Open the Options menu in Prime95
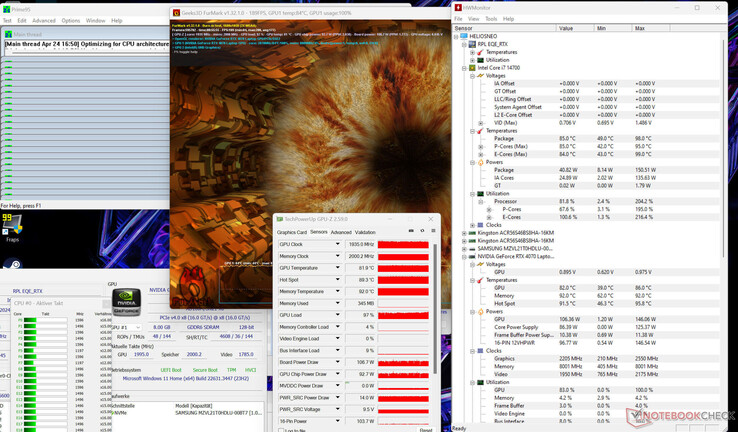 71,20
